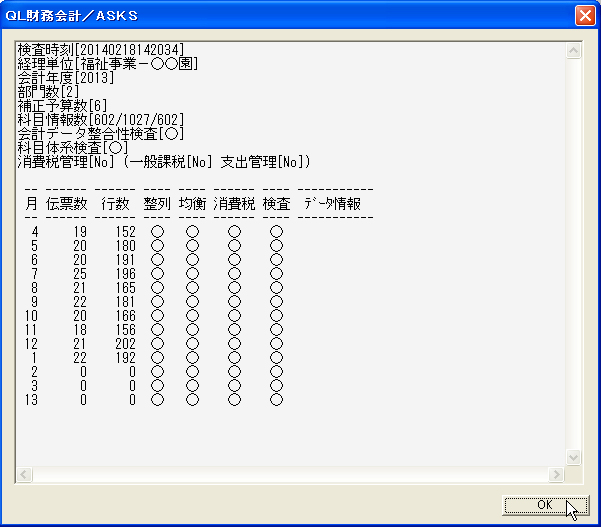This screenshot has height=527, width=601.
Task: Click the 経理単位[福祉事業－○○園] line
Action: pos(108,64)
